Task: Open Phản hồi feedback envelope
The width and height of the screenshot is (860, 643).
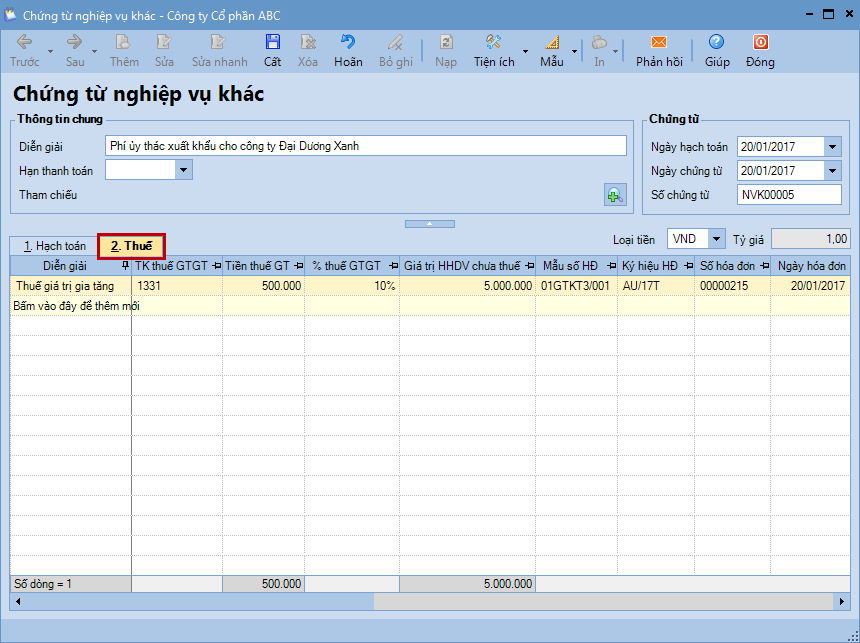Action: (x=658, y=43)
